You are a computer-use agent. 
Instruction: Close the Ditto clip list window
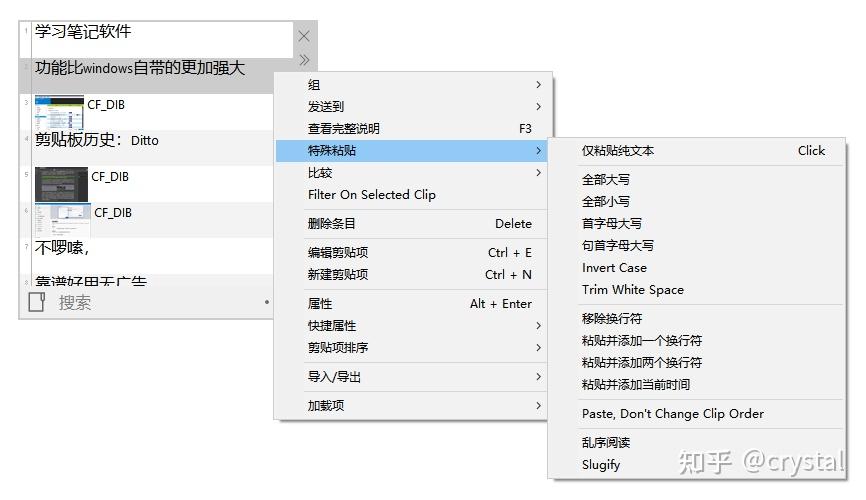pos(304,36)
